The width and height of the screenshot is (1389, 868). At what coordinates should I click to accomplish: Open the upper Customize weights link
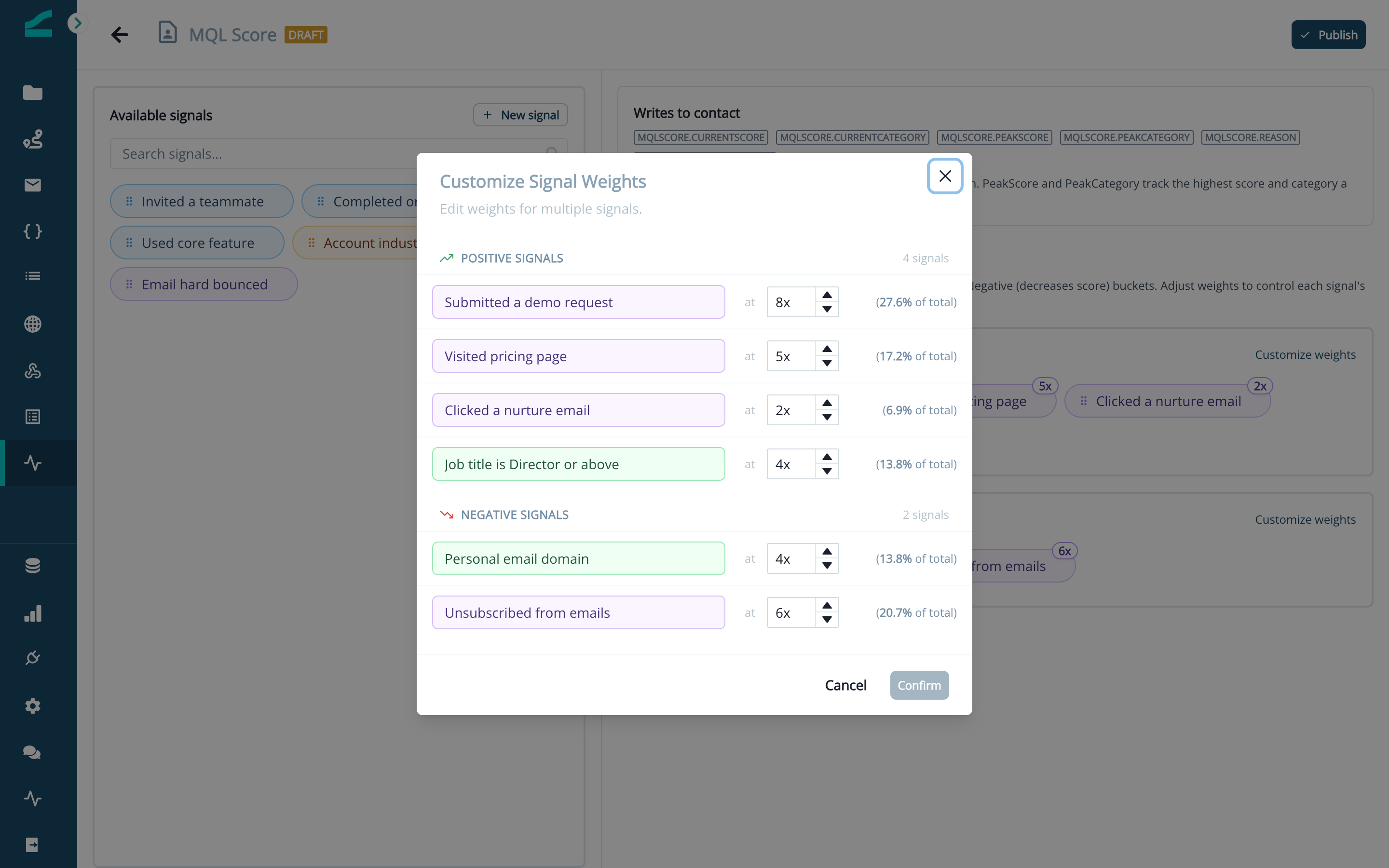point(1305,355)
